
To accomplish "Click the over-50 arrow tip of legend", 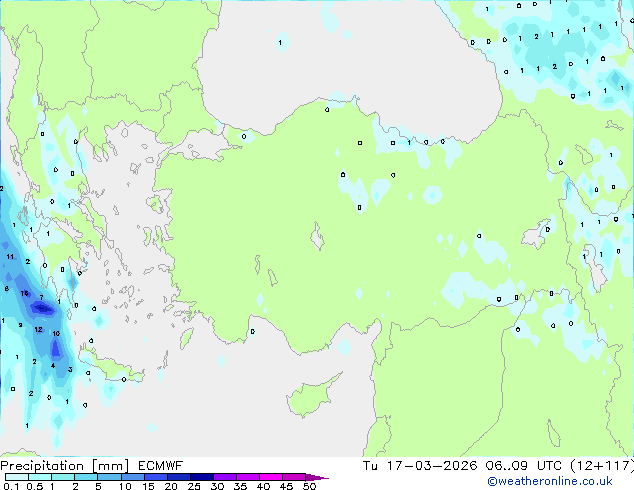I will tap(317, 478).
